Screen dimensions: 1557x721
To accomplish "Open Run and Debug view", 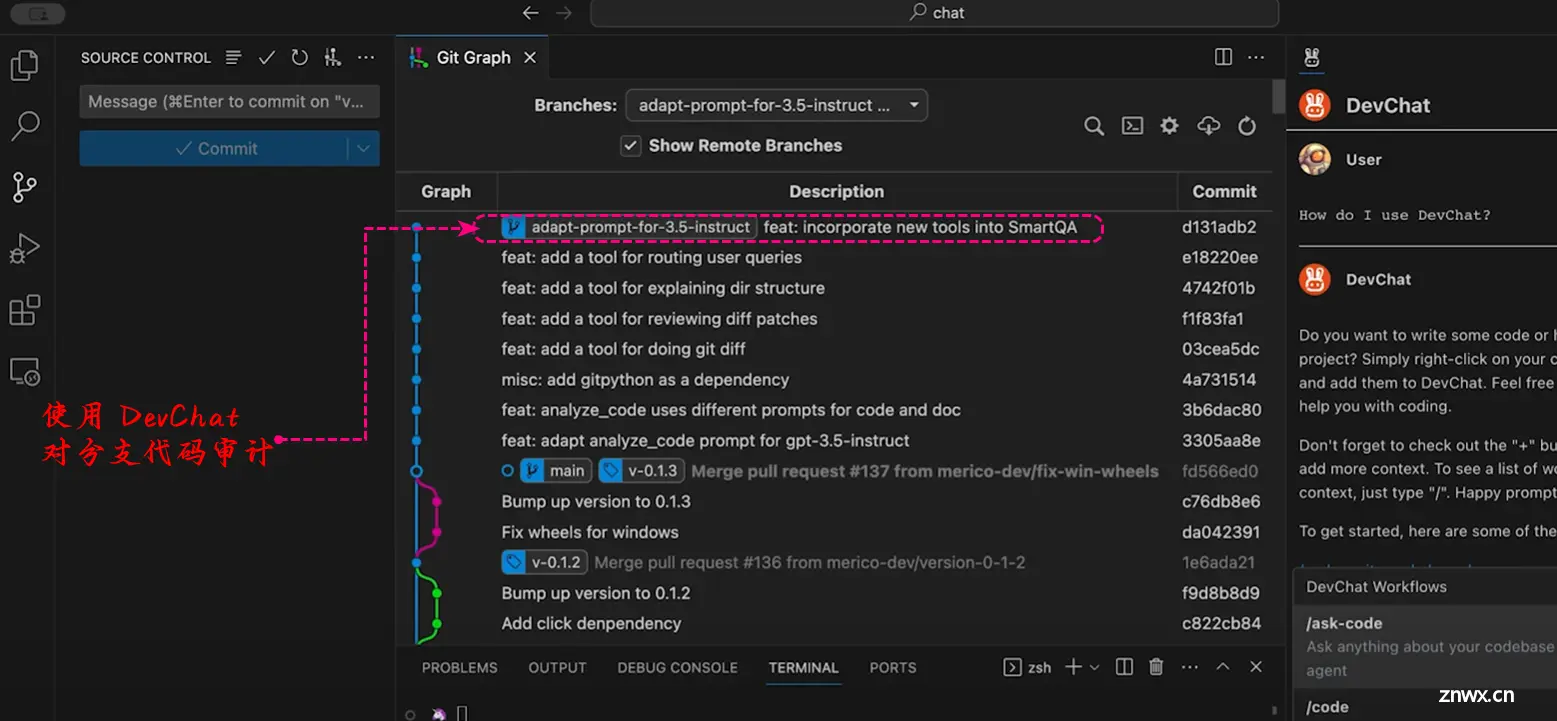I will (x=24, y=248).
